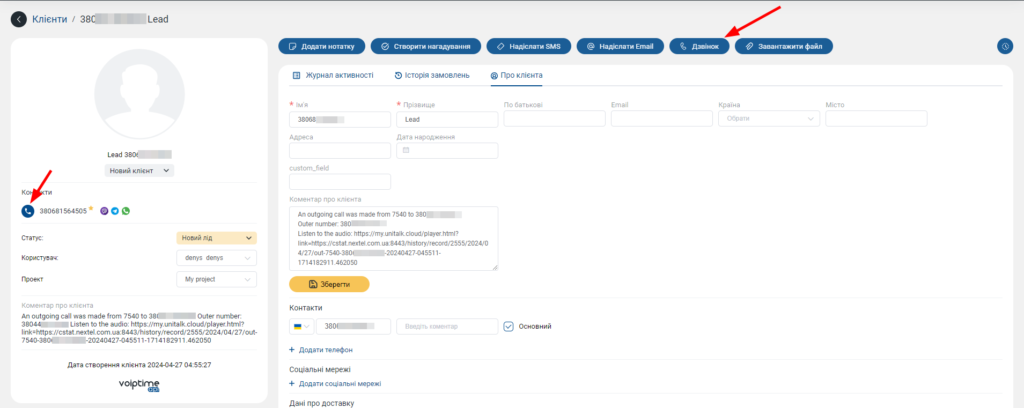The image size is (1024, 408).
Task: Open the Проект dropdown showing My project
Action: pyautogui.click(x=215, y=279)
